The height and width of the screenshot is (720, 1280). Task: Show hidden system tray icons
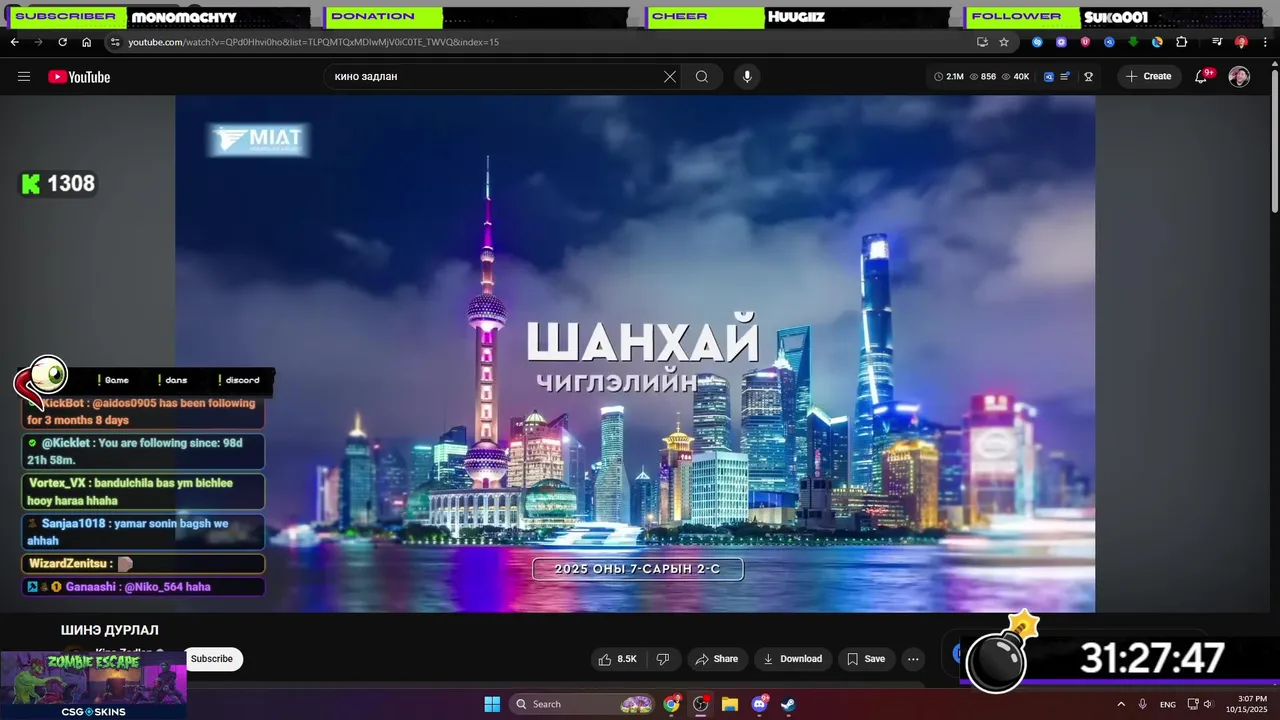pyautogui.click(x=1120, y=704)
